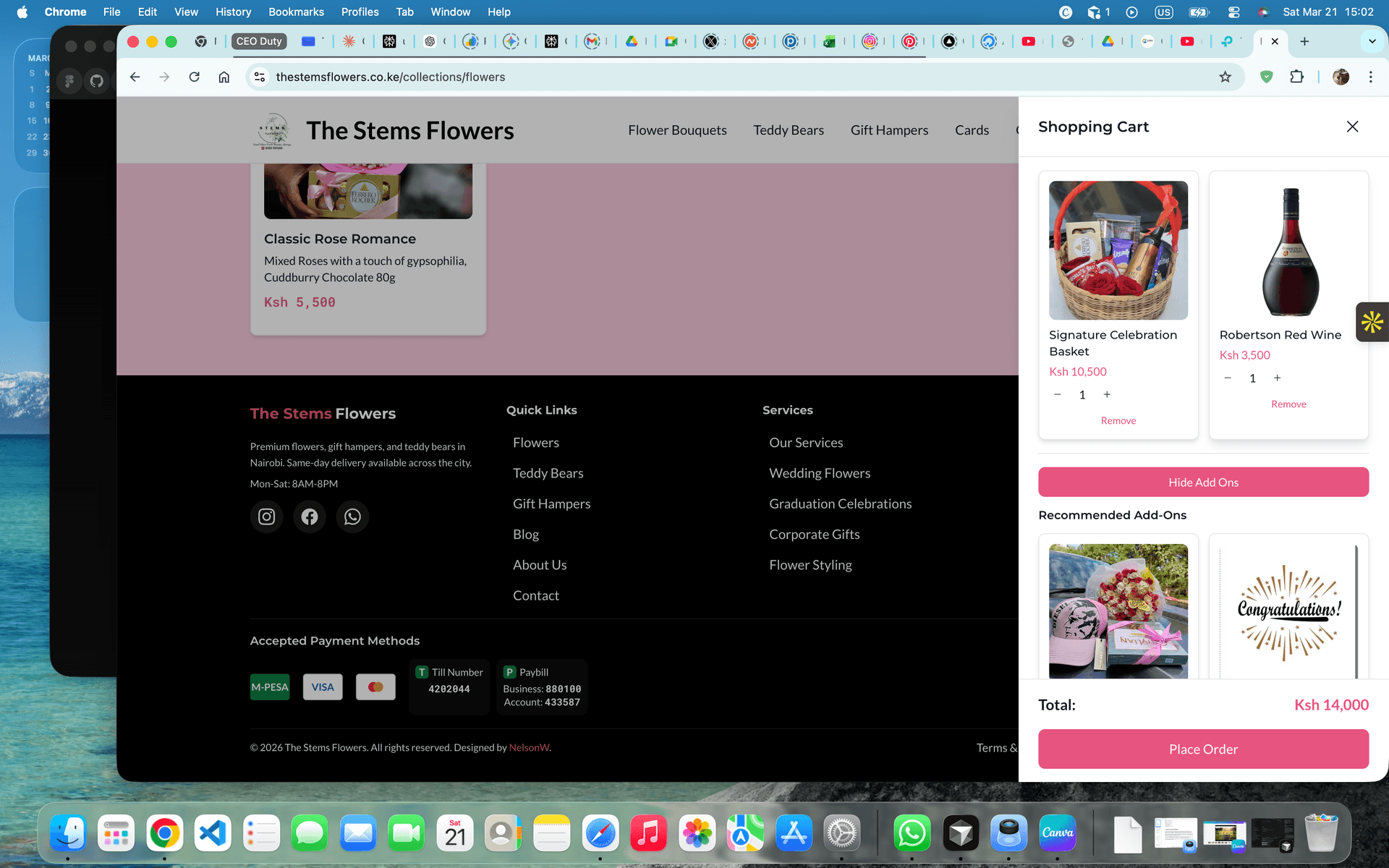Open the Chrome profile avatar
This screenshot has height=868, width=1389.
[x=1341, y=77]
